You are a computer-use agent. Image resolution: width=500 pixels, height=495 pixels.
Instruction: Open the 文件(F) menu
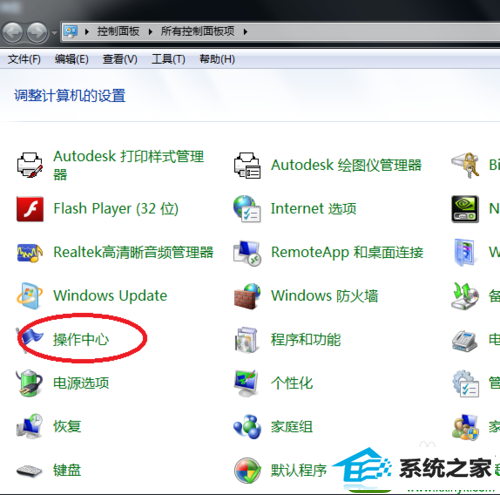(x=24, y=59)
